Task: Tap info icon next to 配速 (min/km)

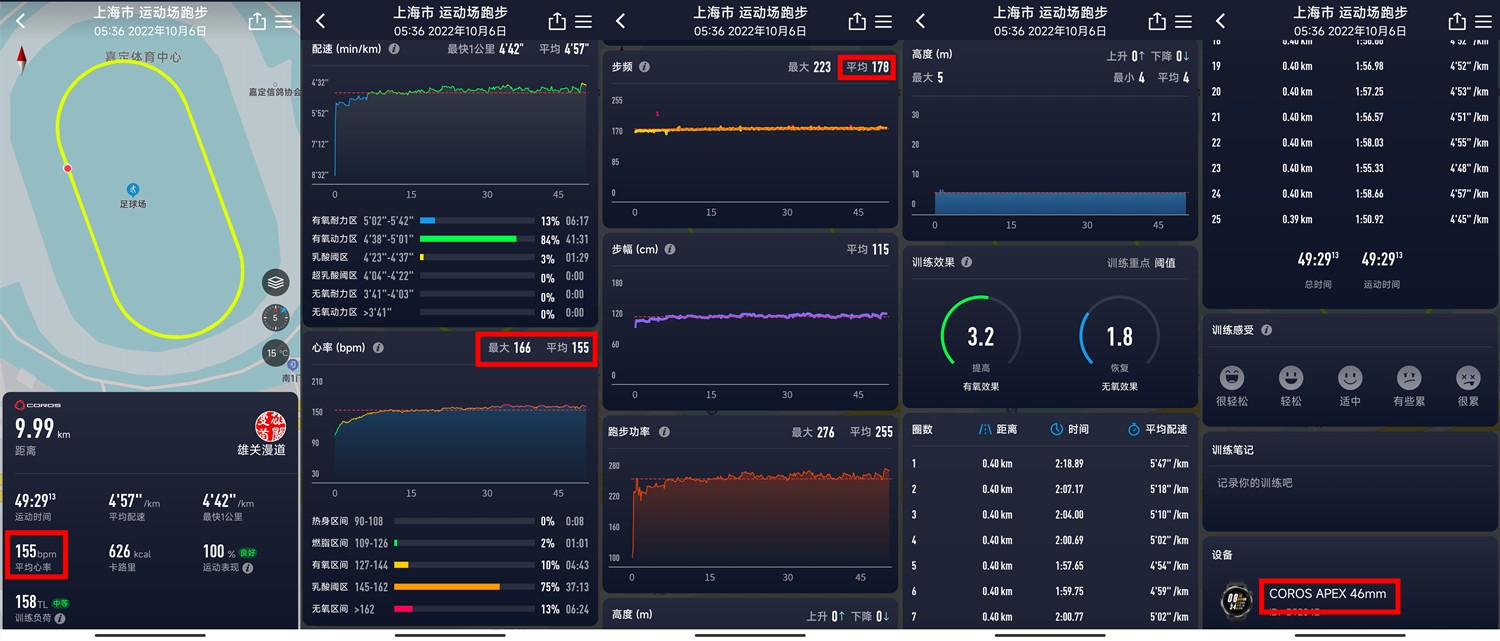Action: [x=394, y=48]
